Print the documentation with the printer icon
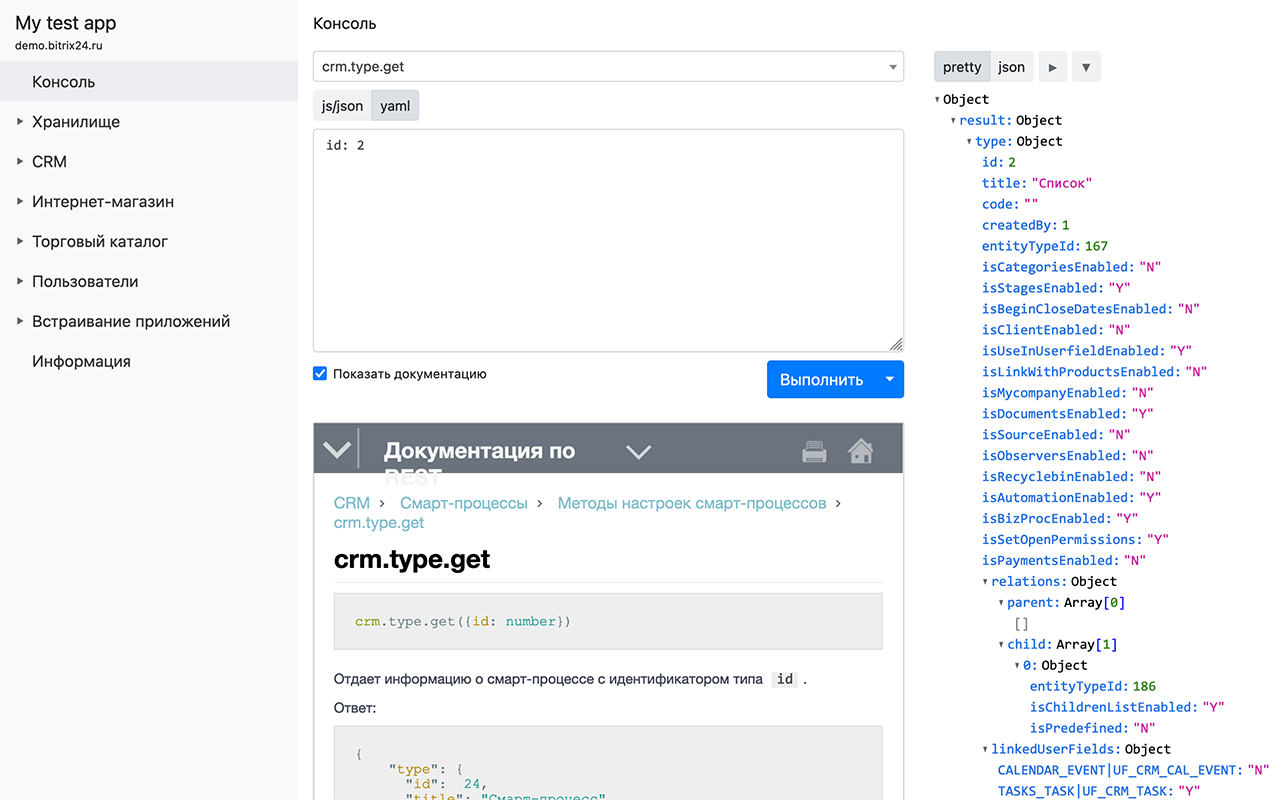 click(x=814, y=452)
